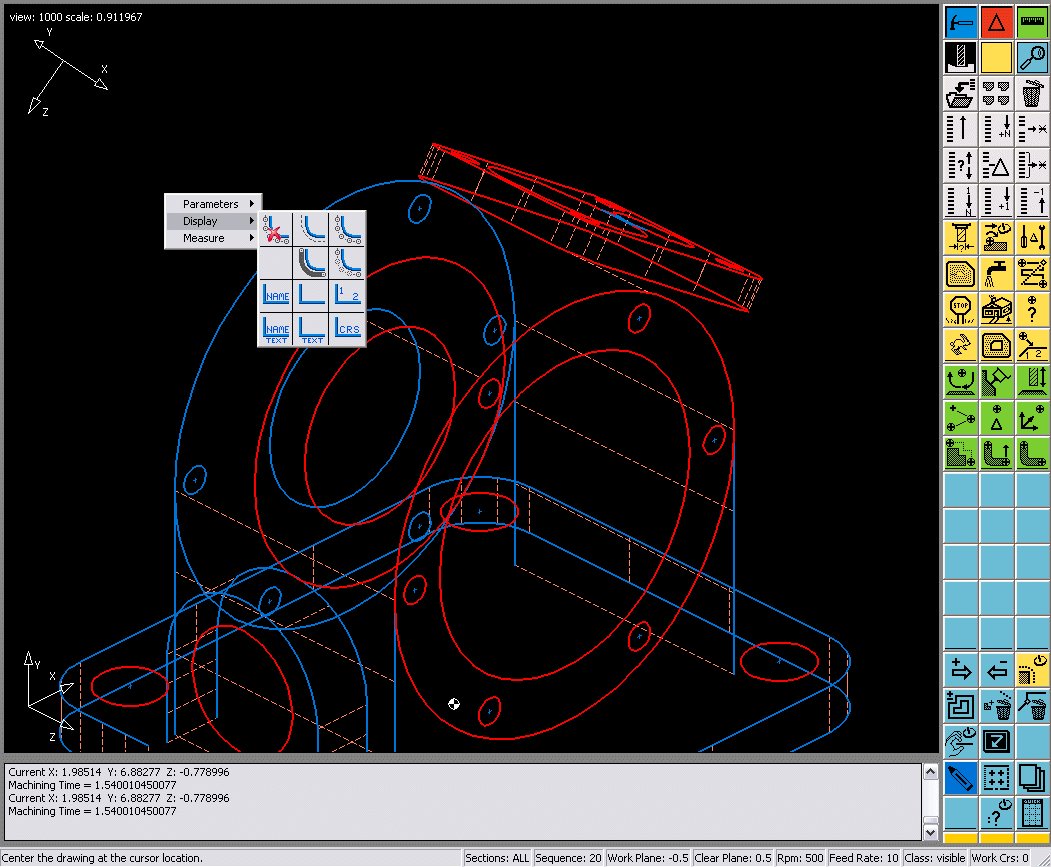This screenshot has width=1051, height=867.
Task: Select the faucet coolant icon
Action: tap(996, 274)
